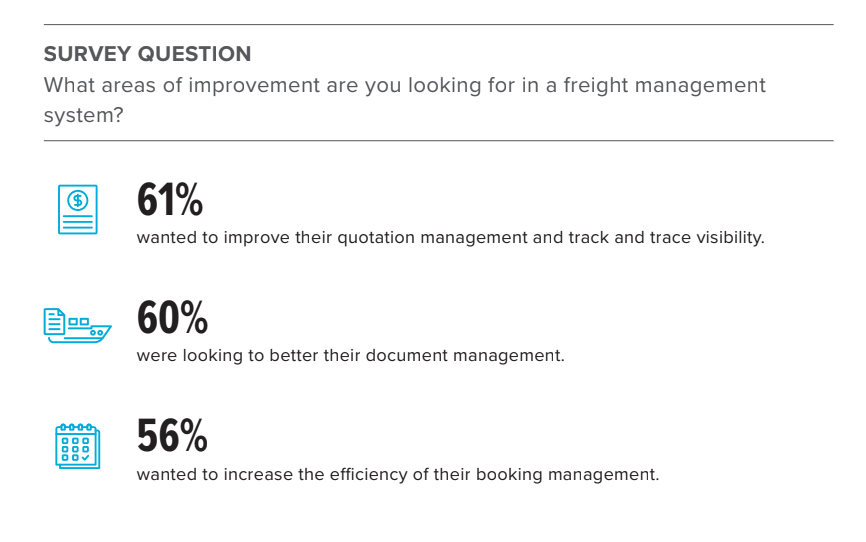Click the words 'were looking to better'

[228, 355]
